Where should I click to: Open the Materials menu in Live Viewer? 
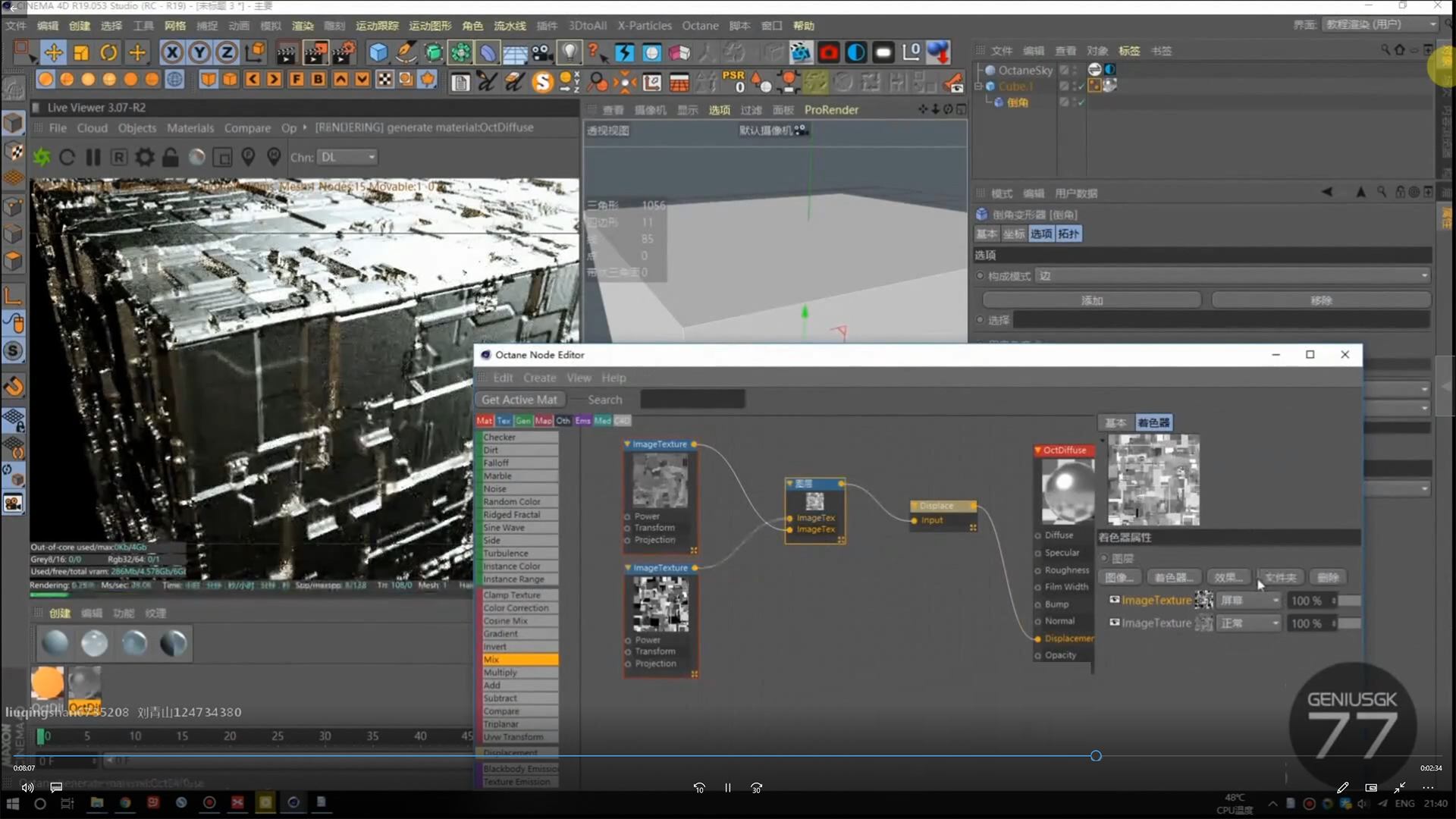190,128
